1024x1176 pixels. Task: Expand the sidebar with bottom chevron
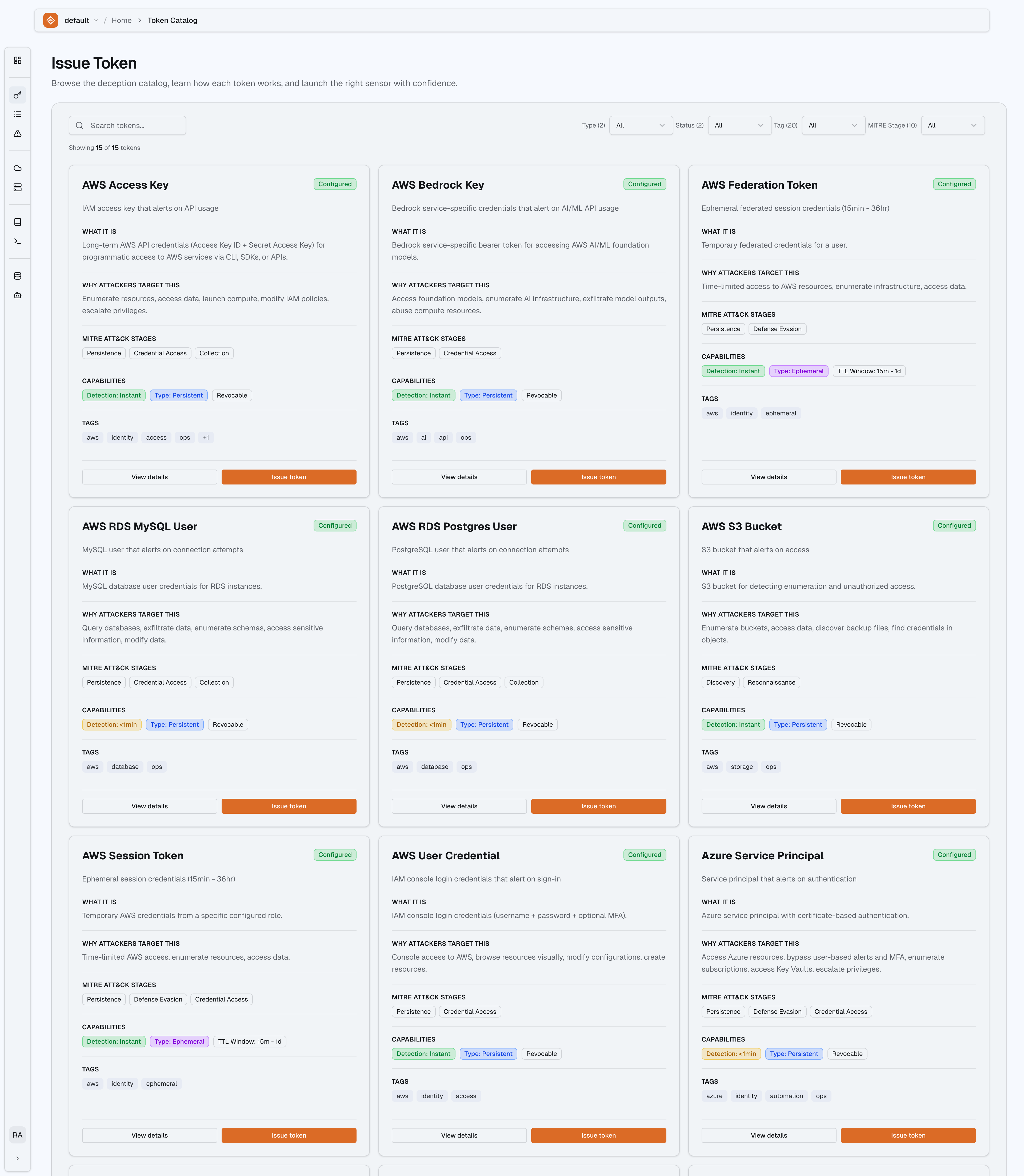(x=18, y=1158)
